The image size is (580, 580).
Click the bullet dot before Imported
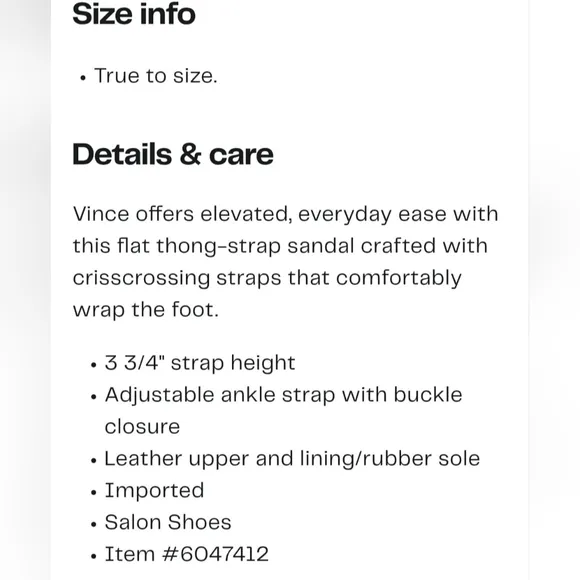coord(93,493)
